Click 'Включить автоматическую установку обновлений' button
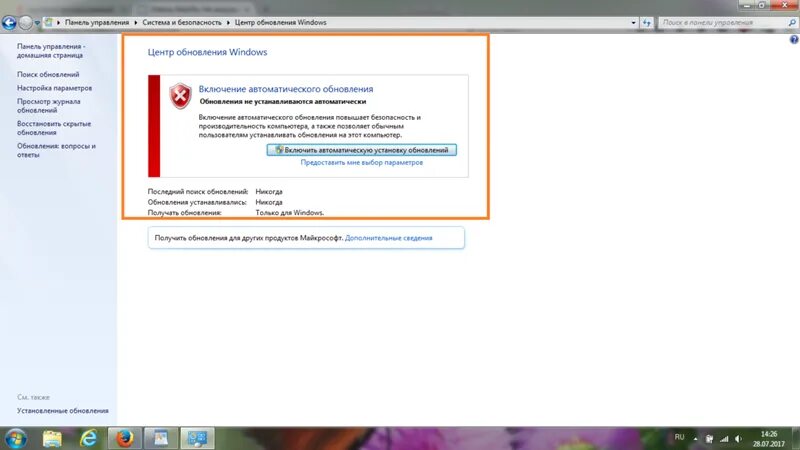 pyautogui.click(x=361, y=150)
